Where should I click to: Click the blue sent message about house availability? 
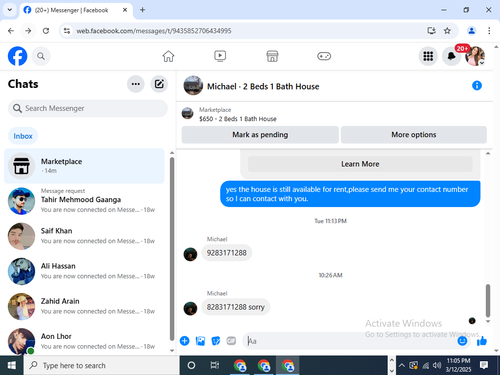point(350,194)
